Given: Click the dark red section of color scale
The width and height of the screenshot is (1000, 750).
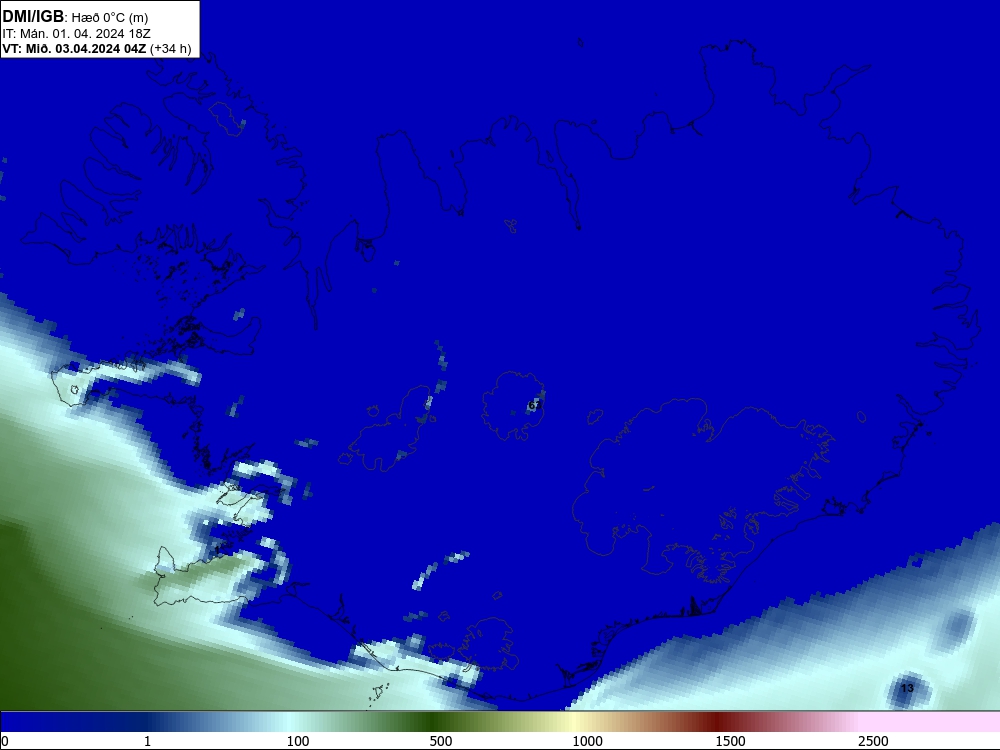Looking at the screenshot, I should click(719, 722).
